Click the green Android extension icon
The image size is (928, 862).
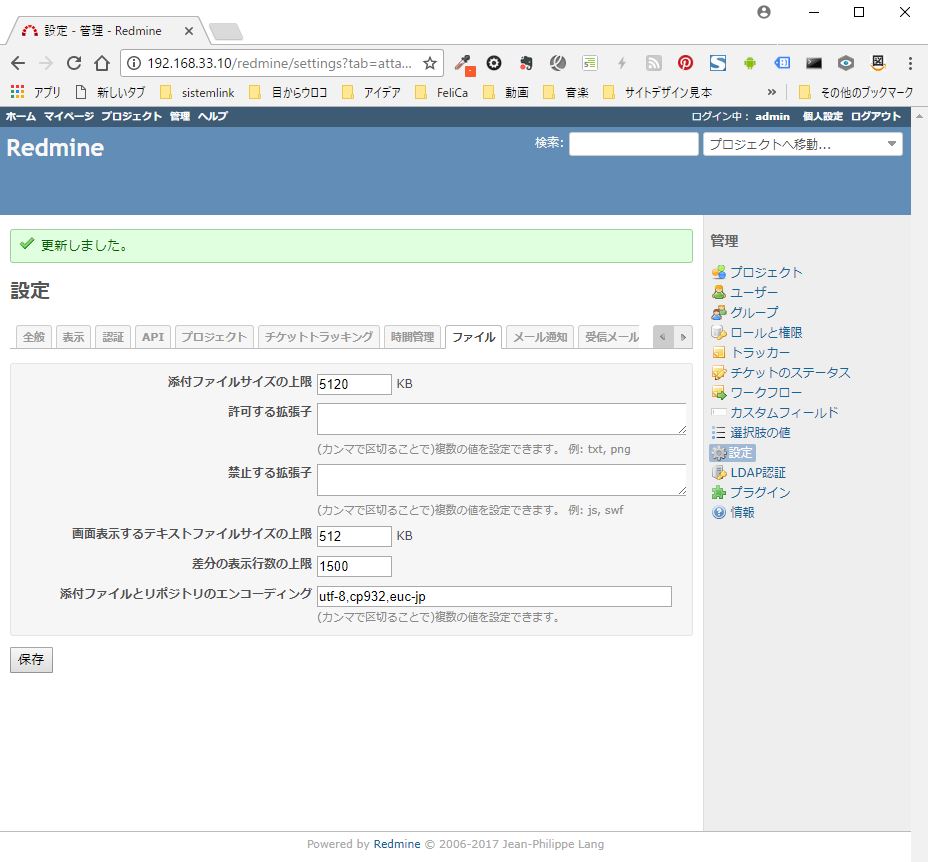[x=749, y=63]
